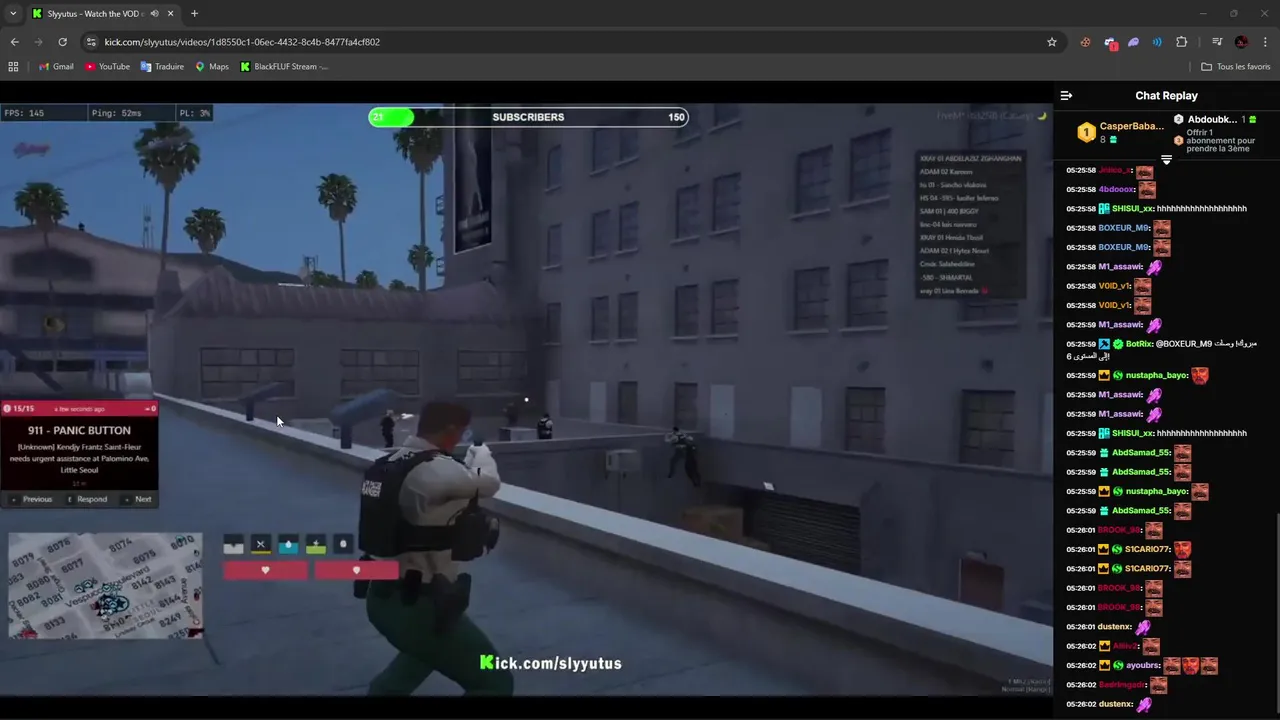This screenshot has height=720, width=1280.
Task: Click ayoubrs username in chat
Action: (x=1142, y=665)
